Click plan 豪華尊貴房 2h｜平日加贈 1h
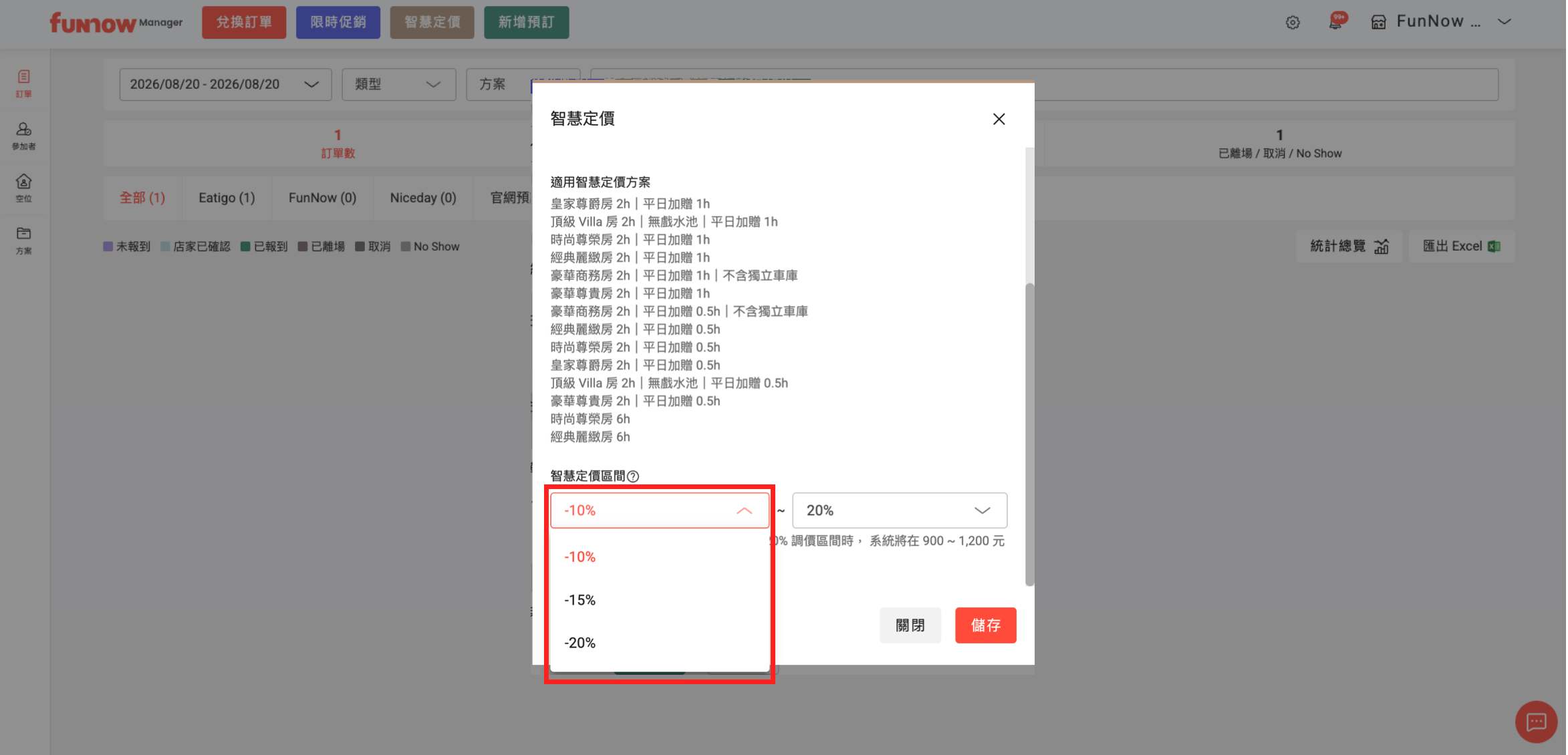This screenshot has height=755, width=1568. tap(630, 294)
